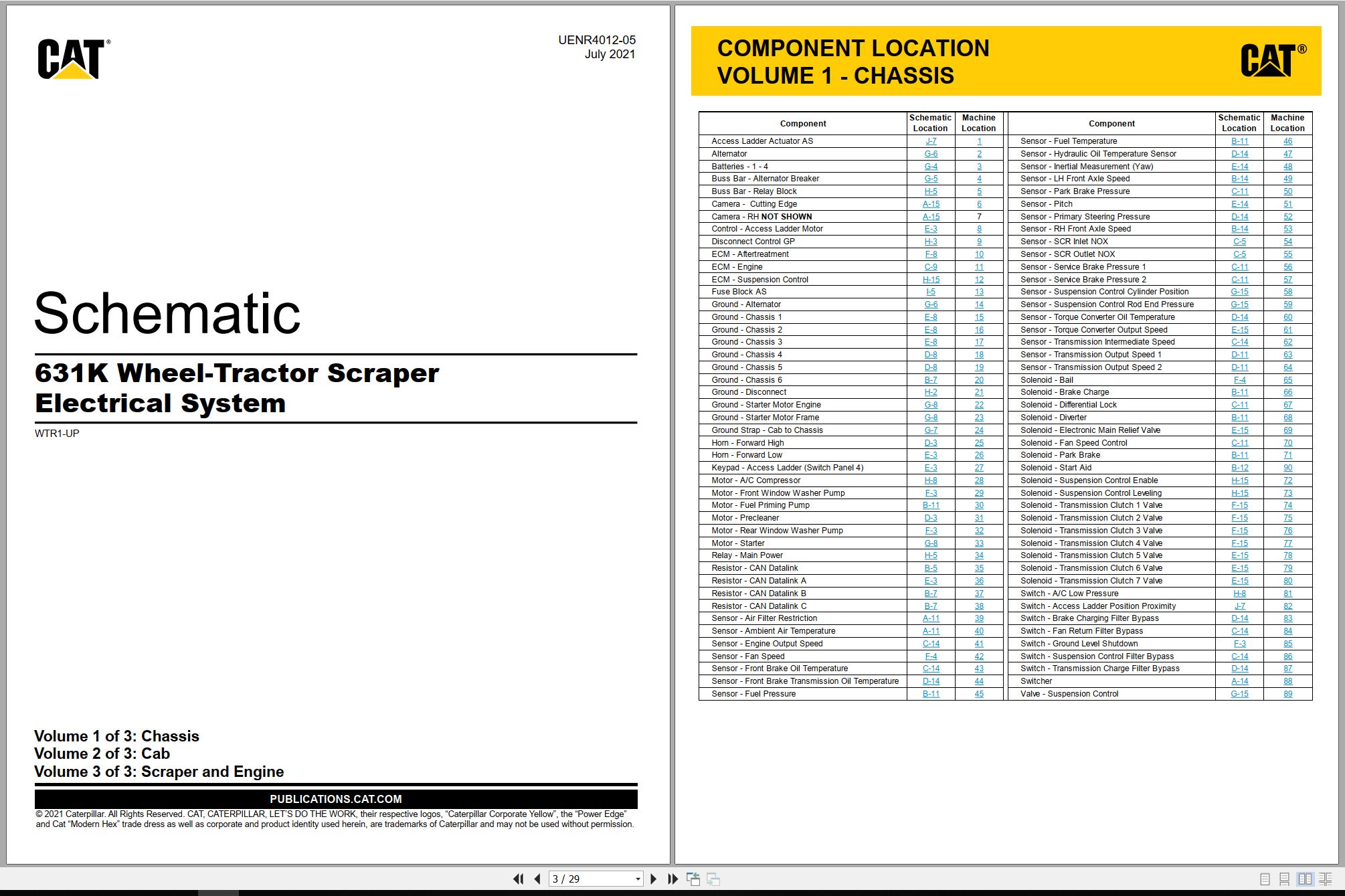Open machine location 89 for Suspension Control valve

(1287, 694)
